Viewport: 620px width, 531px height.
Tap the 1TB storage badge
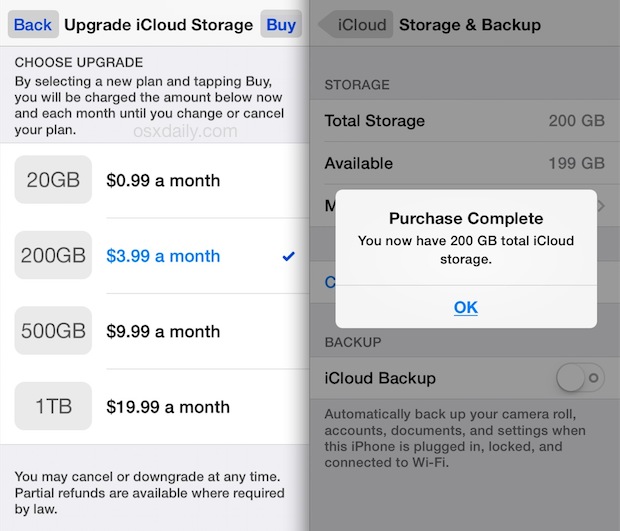point(53,407)
